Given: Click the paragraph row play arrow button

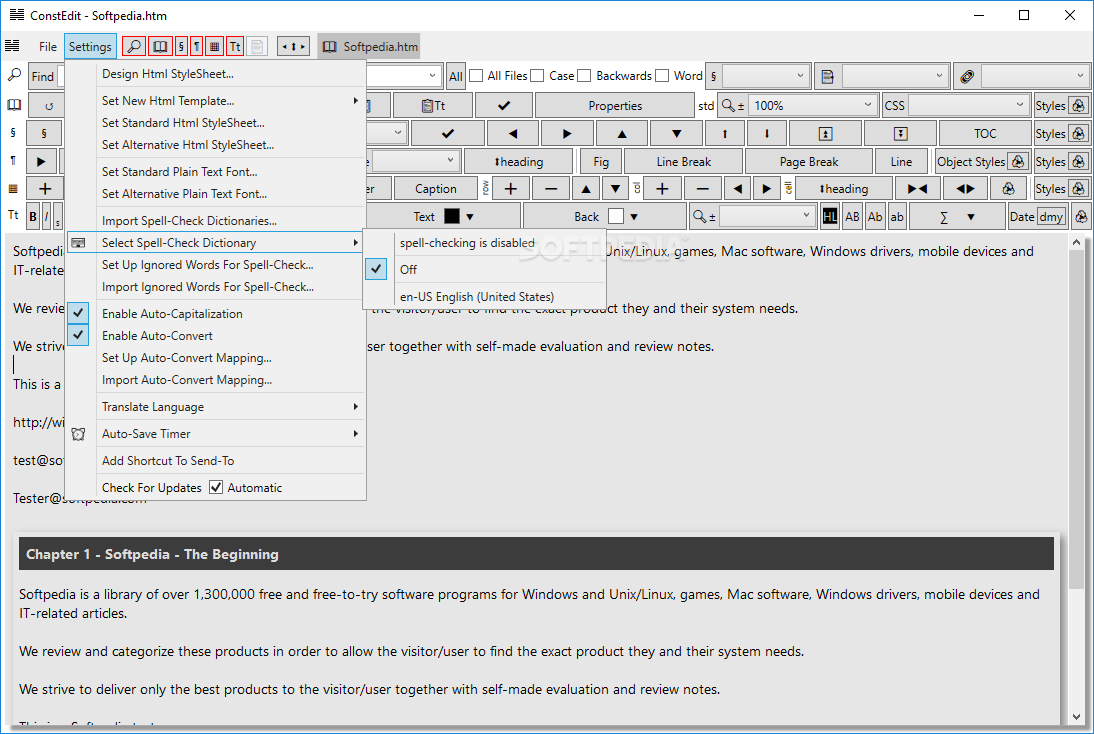Looking at the screenshot, I should pyautogui.click(x=41, y=162).
